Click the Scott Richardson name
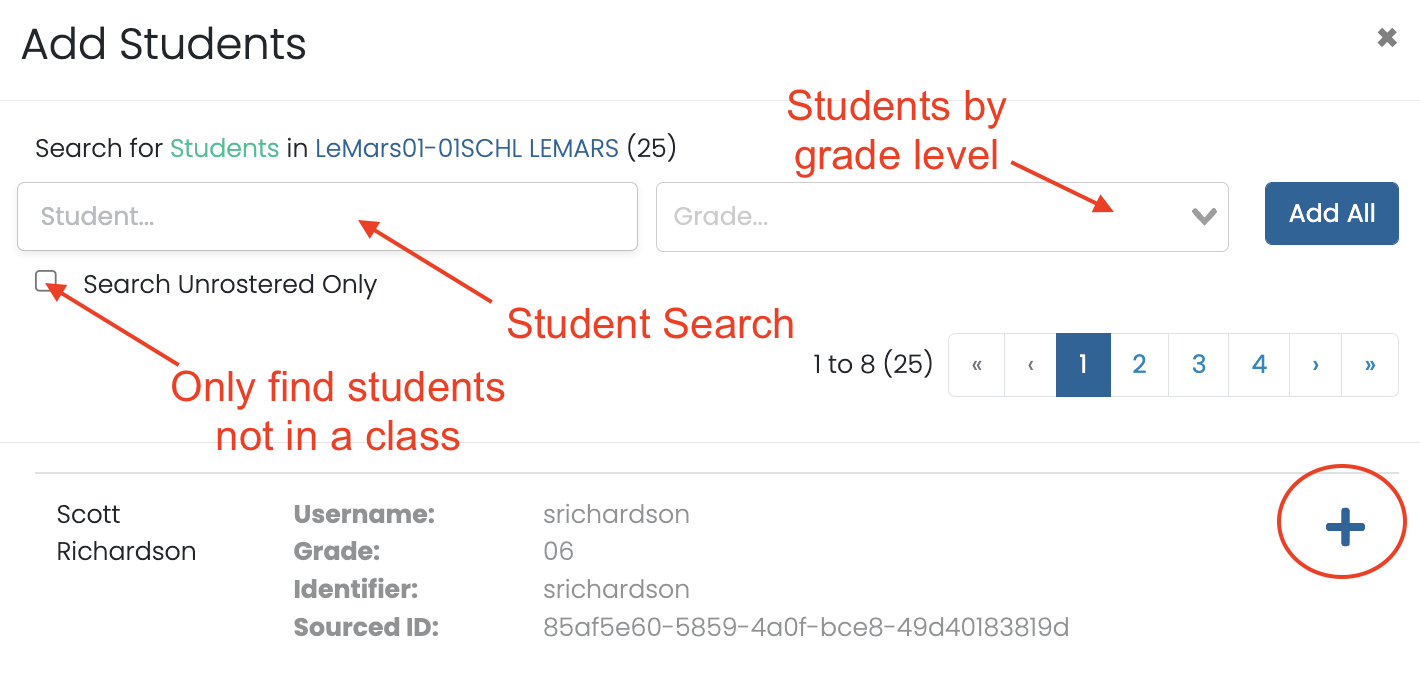 coord(126,533)
